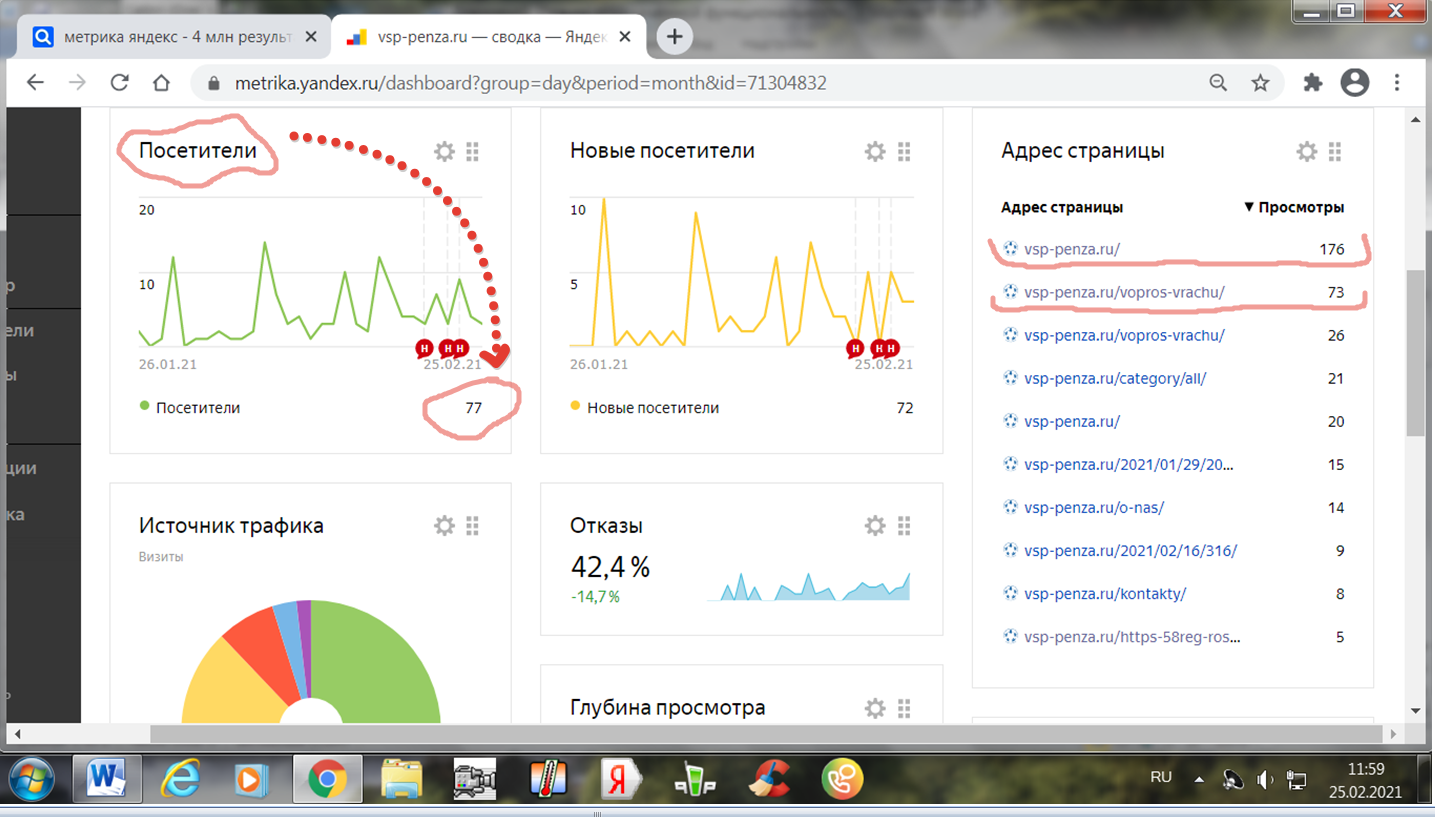Image resolution: width=1435 pixels, height=817 pixels.
Task: Open browser extensions puzzle icon
Action: coord(1312,83)
